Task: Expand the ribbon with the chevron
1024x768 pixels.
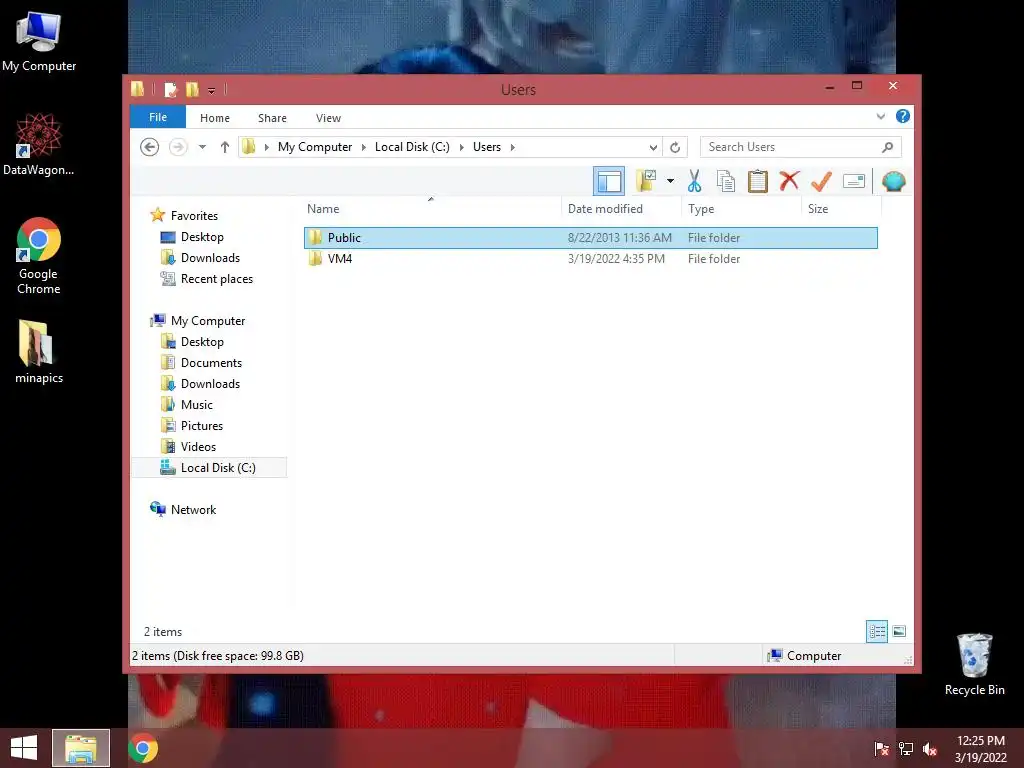Action: 880,116
